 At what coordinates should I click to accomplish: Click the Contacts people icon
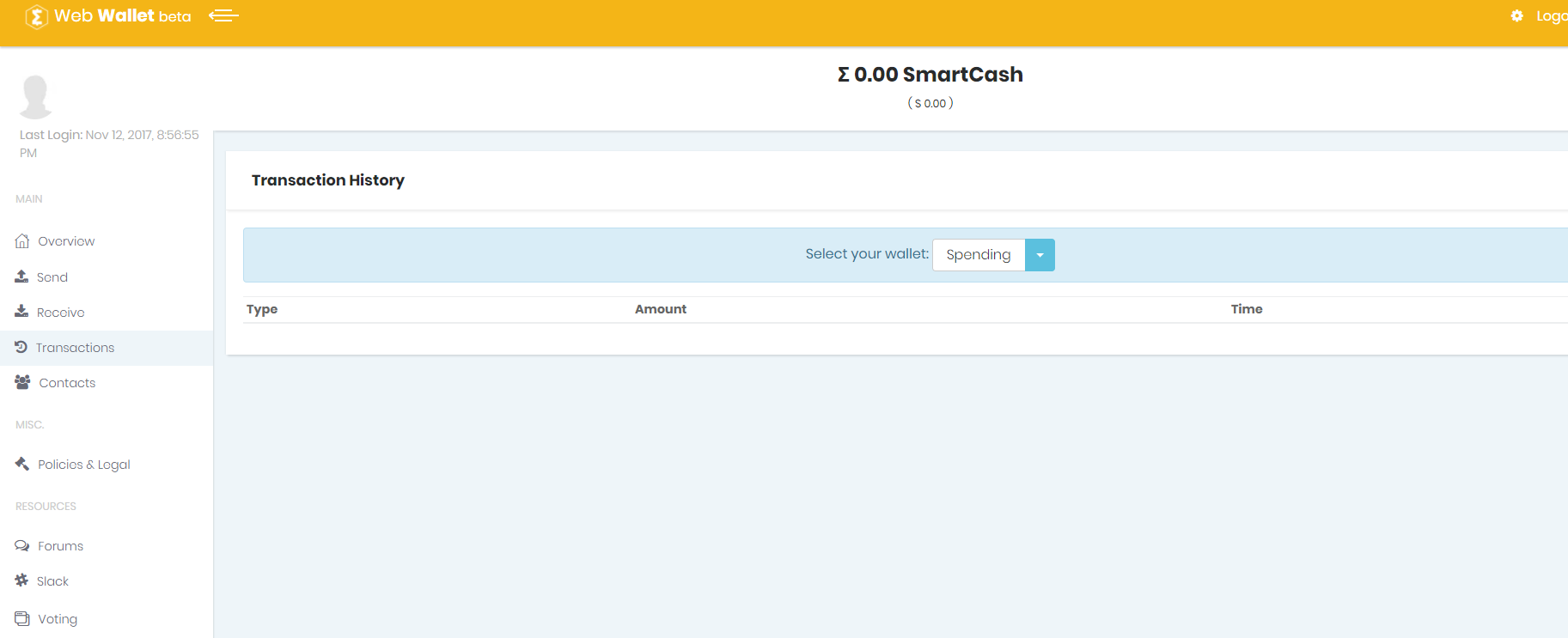coord(22,382)
